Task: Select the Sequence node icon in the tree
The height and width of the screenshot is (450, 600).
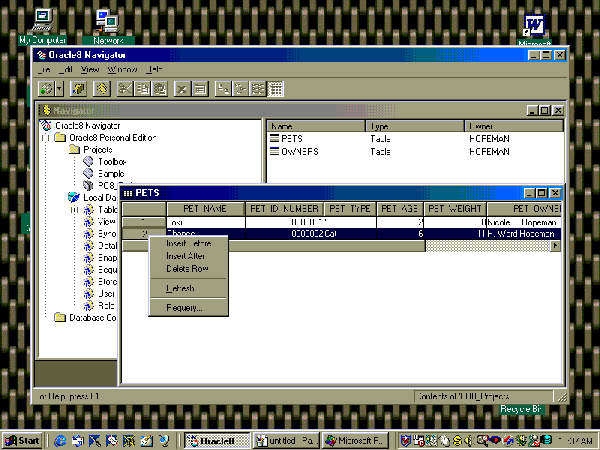Action: (x=89, y=270)
